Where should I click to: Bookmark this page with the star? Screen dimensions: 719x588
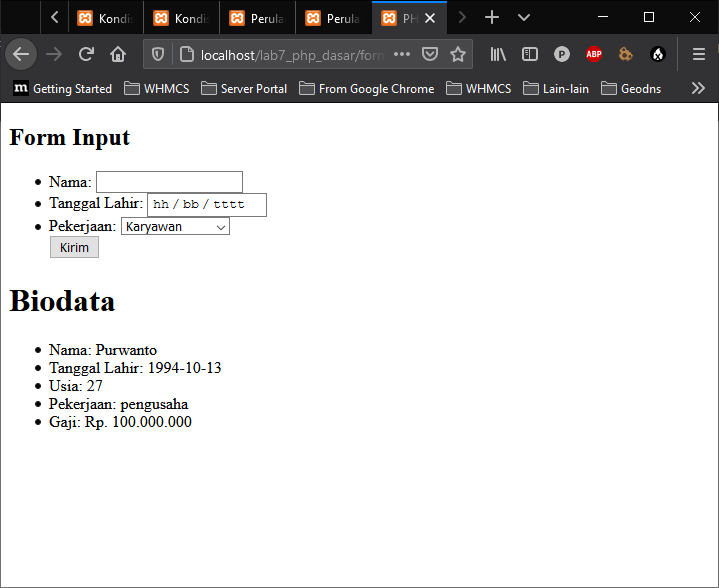click(x=458, y=55)
